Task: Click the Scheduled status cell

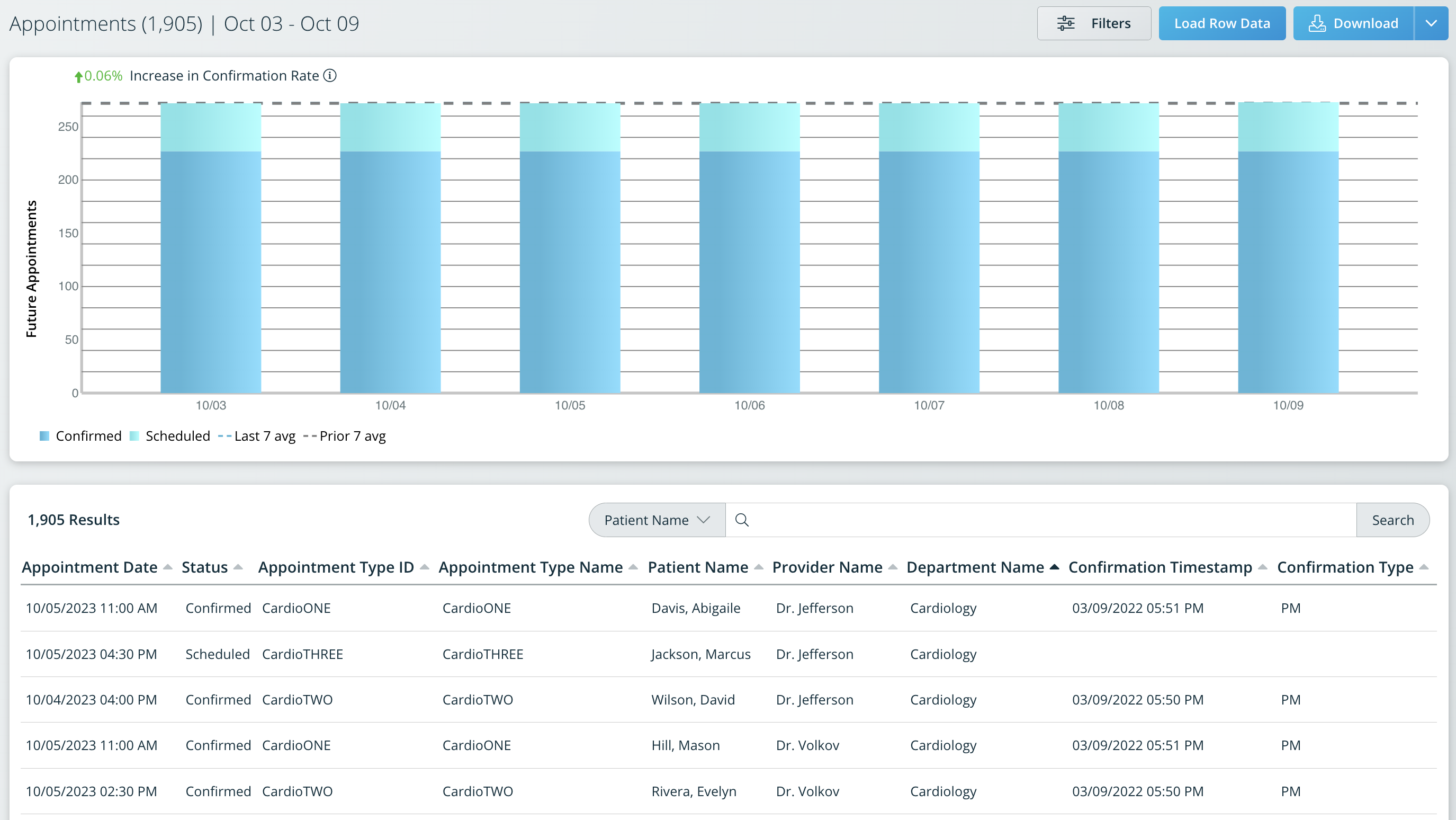Action: (x=218, y=654)
